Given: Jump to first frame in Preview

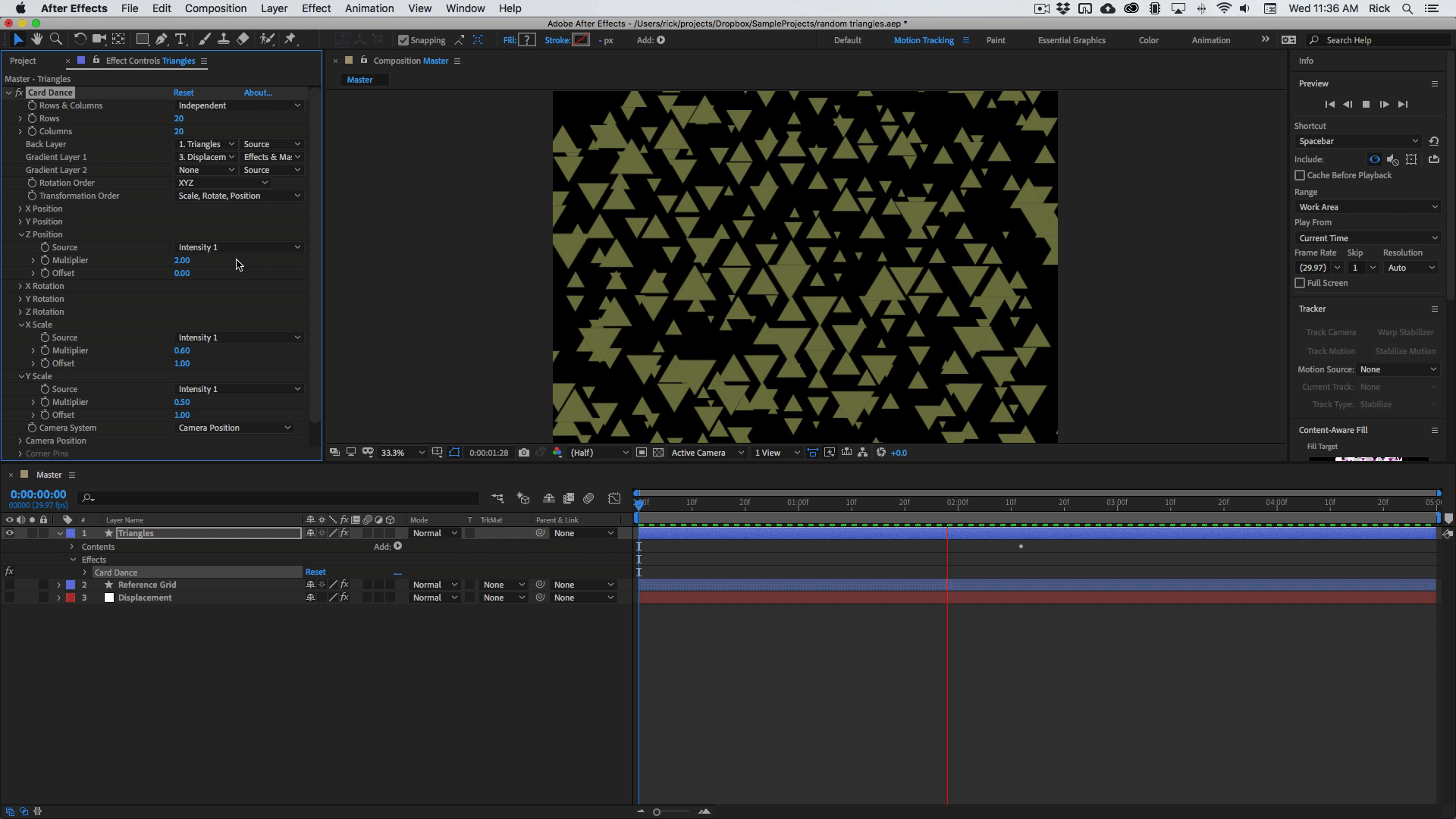Looking at the screenshot, I should (x=1329, y=105).
